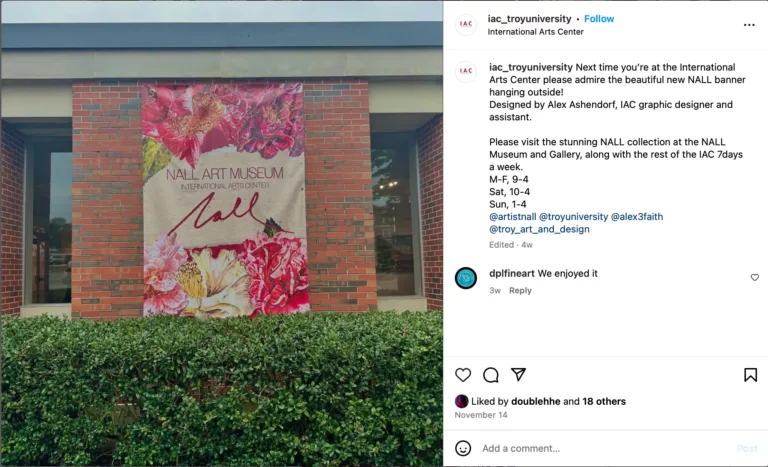Open the International Arts Center location link
Screen dimensions: 768x467
click(x=535, y=32)
